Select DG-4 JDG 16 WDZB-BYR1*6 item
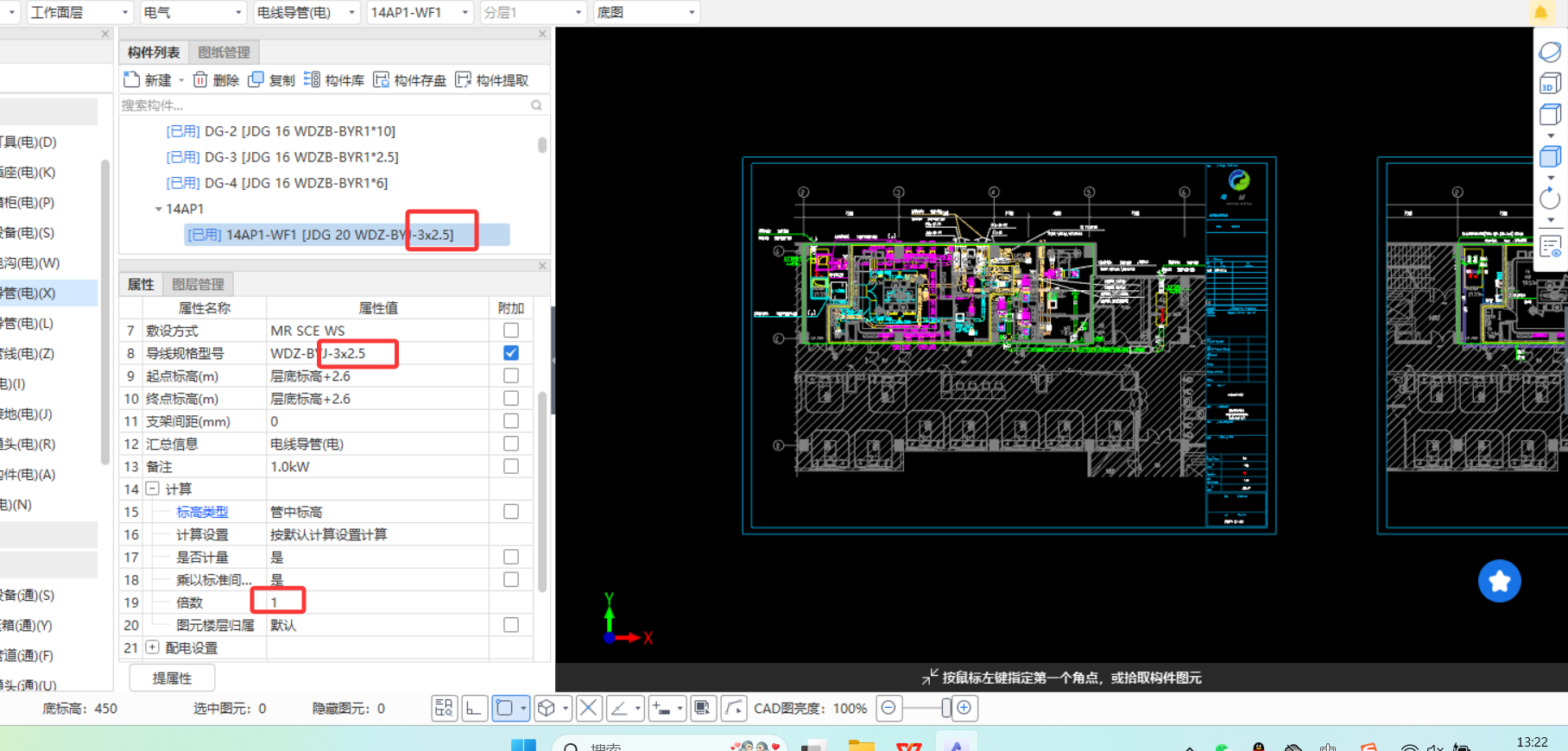 point(277,183)
